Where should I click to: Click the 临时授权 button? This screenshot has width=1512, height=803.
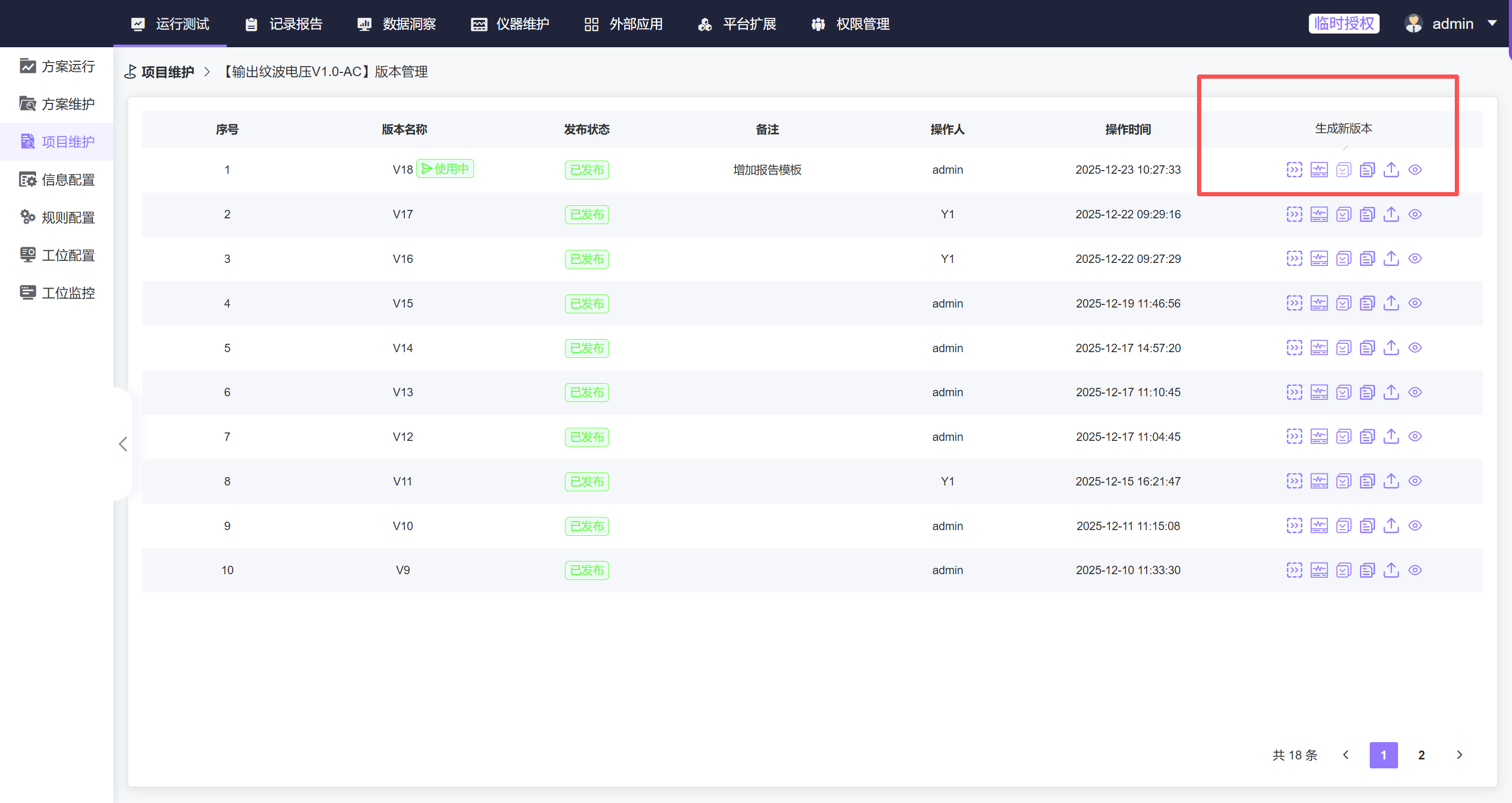click(x=1343, y=24)
